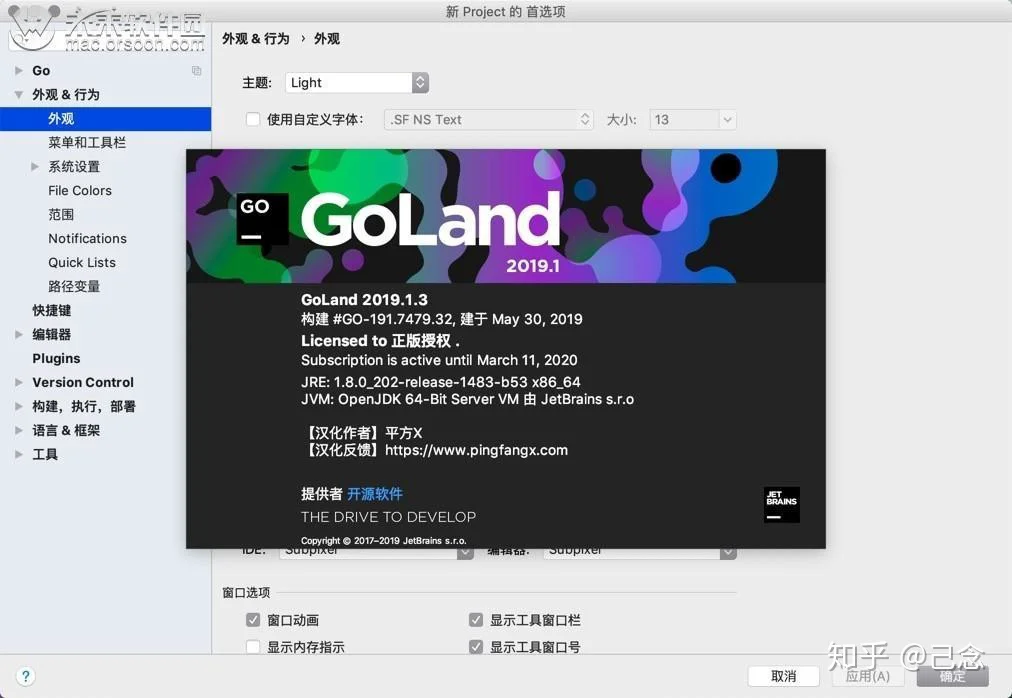Select the Go tree item

41,70
